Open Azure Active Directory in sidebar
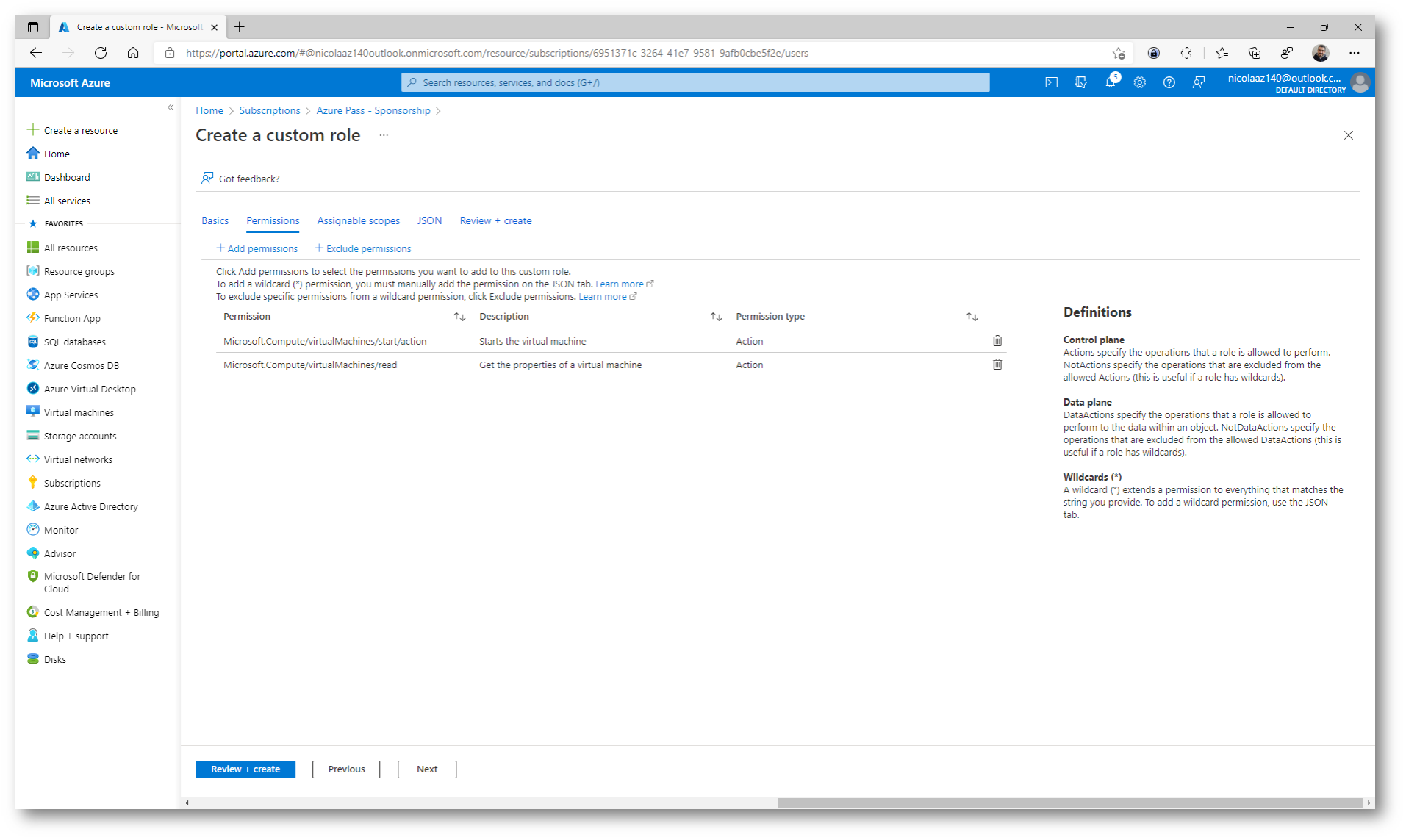Image resolution: width=1406 pixels, height=840 pixels. pos(82,506)
